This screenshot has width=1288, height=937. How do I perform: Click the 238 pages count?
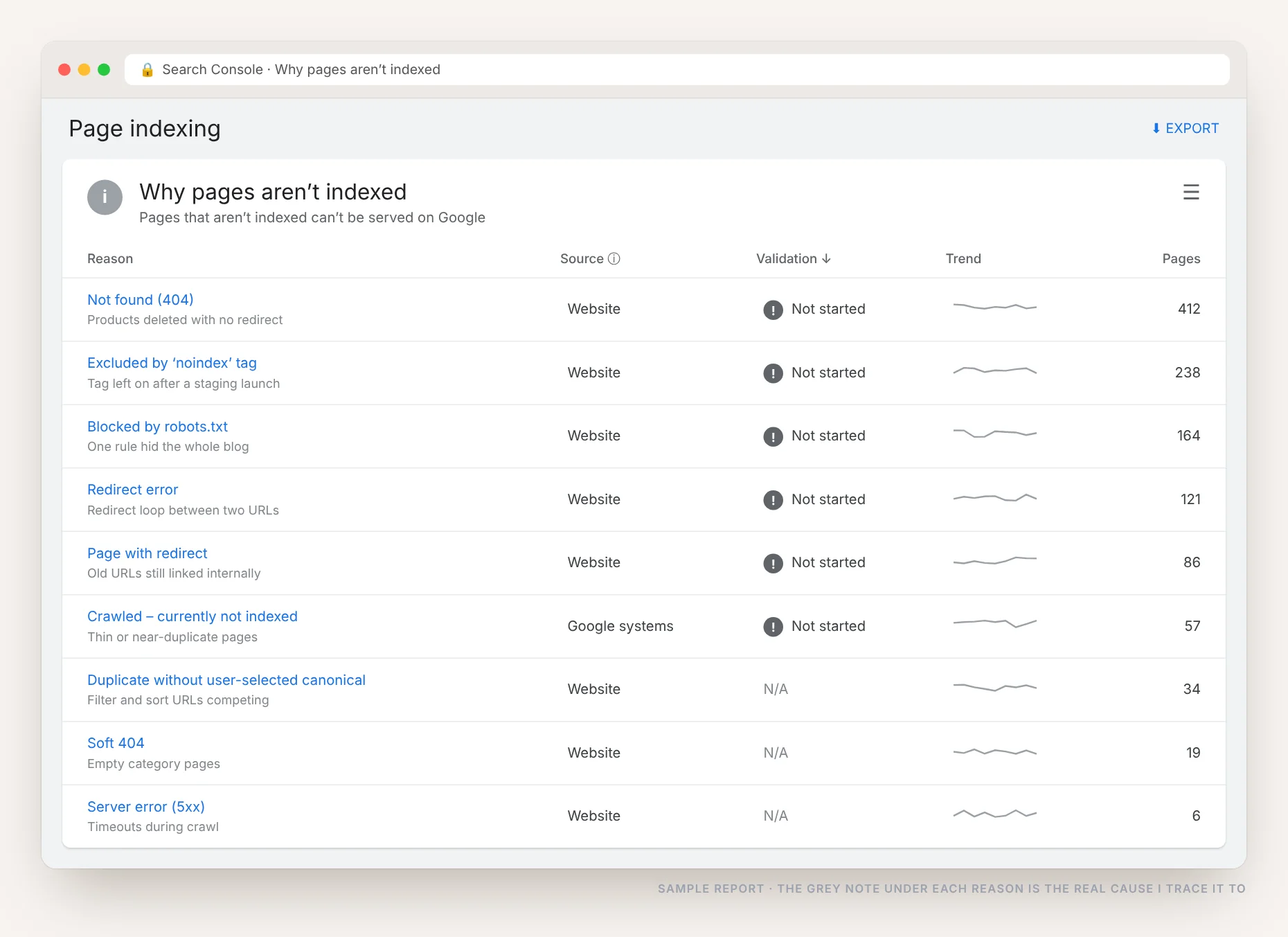point(1188,373)
